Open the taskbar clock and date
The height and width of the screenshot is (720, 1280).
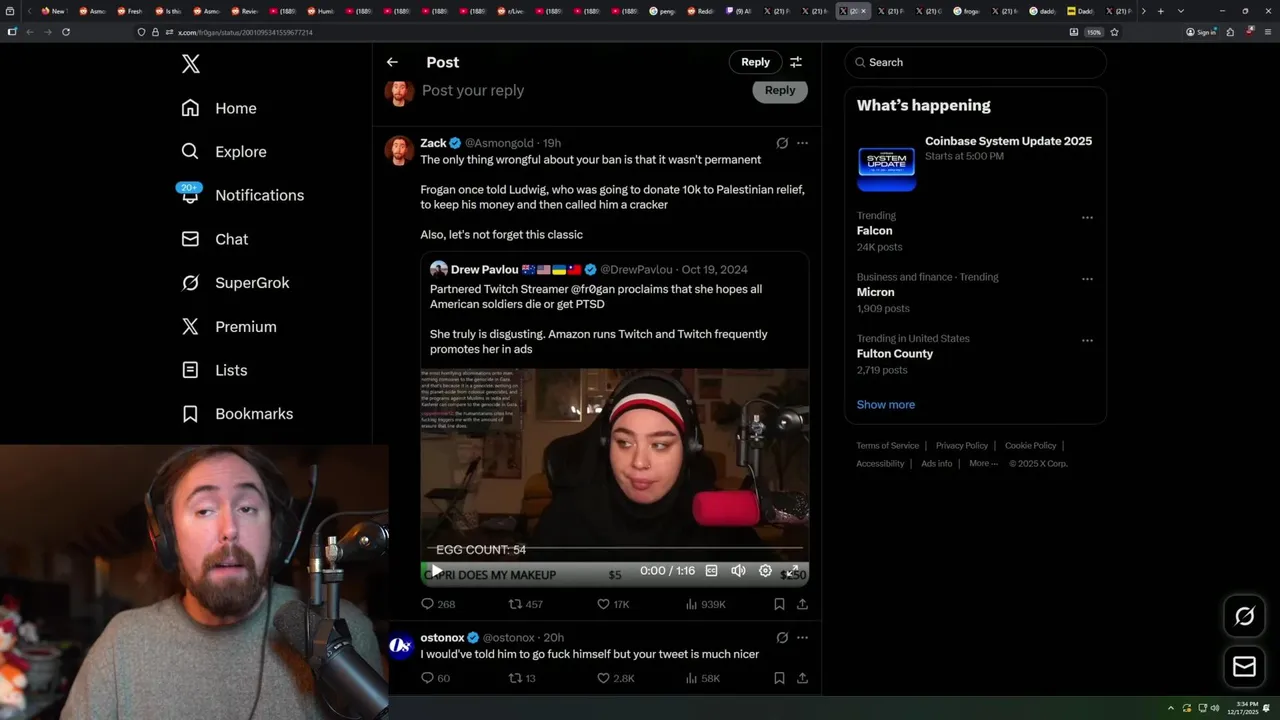[x=1244, y=707]
